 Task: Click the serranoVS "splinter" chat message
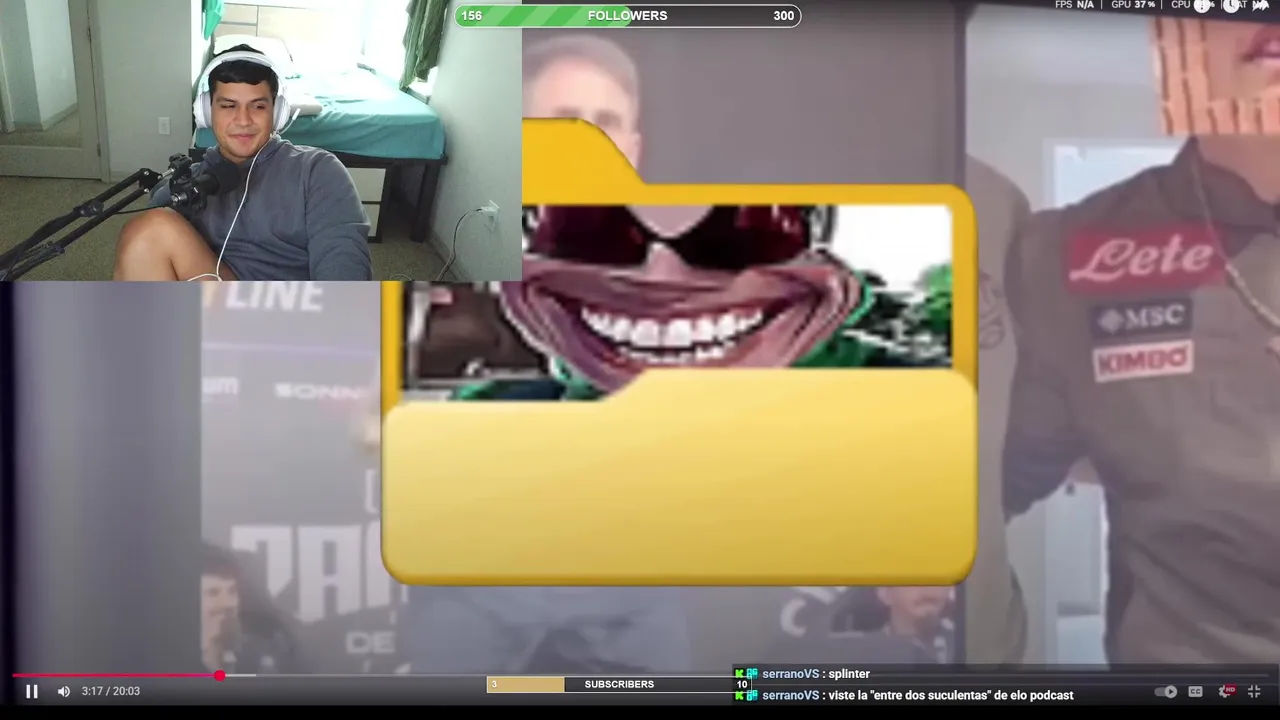(802, 674)
